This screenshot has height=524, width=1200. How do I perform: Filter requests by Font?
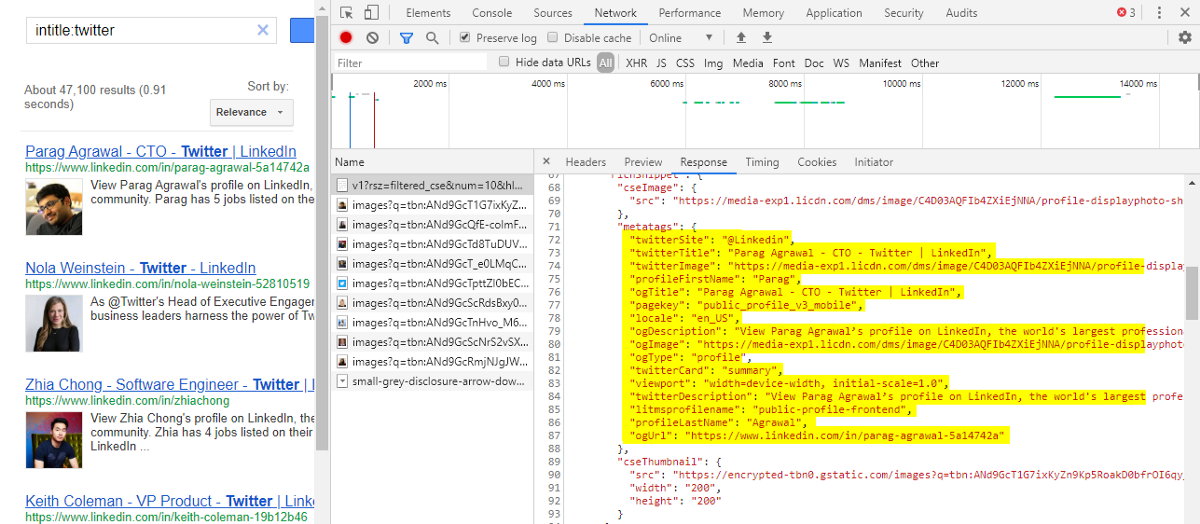784,63
